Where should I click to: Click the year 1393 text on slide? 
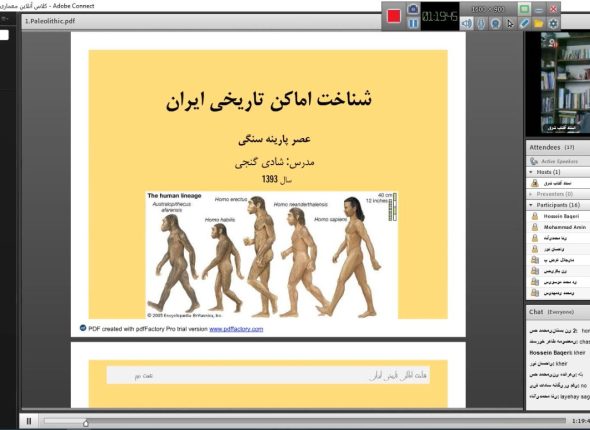(x=270, y=179)
